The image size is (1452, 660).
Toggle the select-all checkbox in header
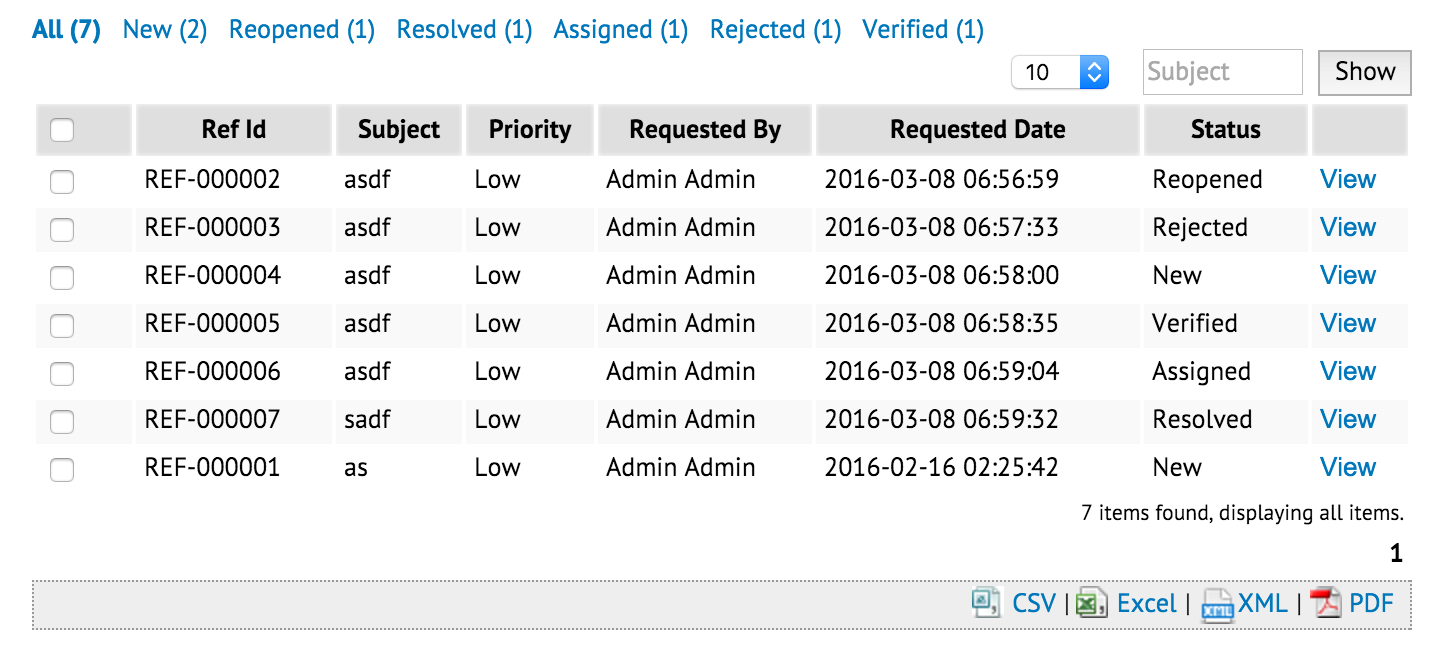[x=62, y=130]
